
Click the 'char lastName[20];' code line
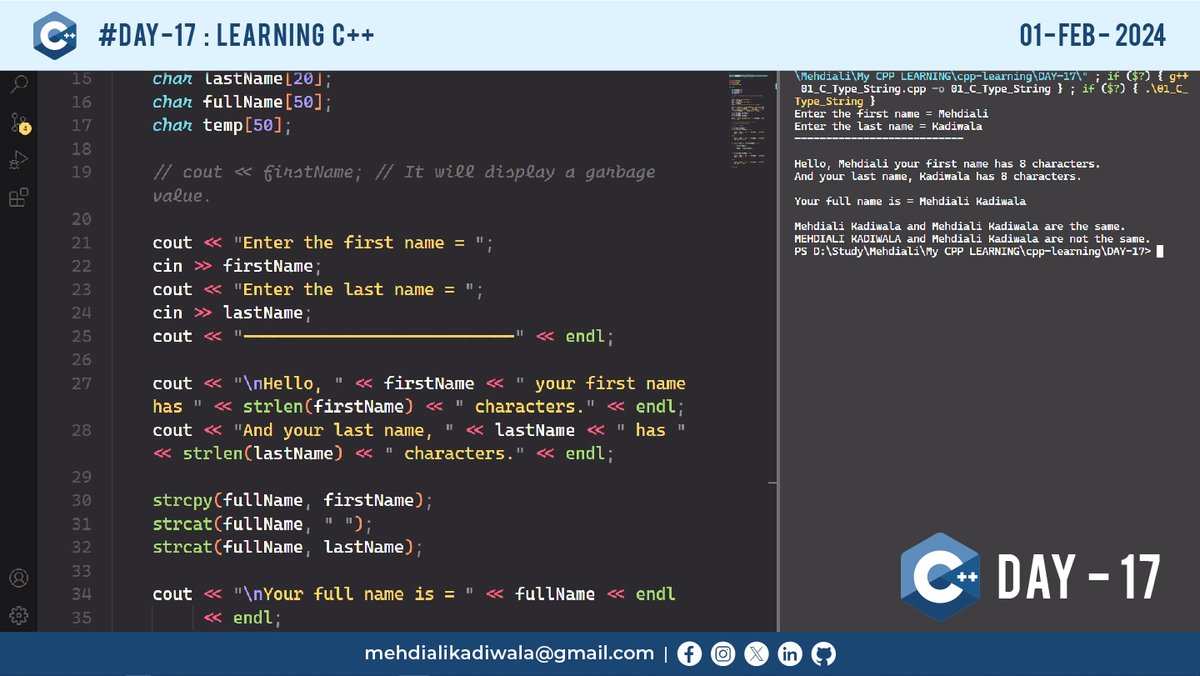(242, 78)
